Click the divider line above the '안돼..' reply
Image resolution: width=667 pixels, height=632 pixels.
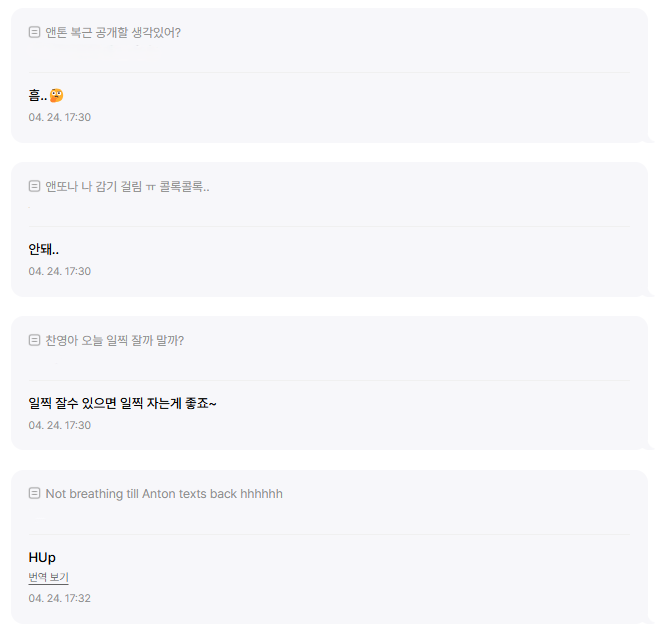click(330, 226)
